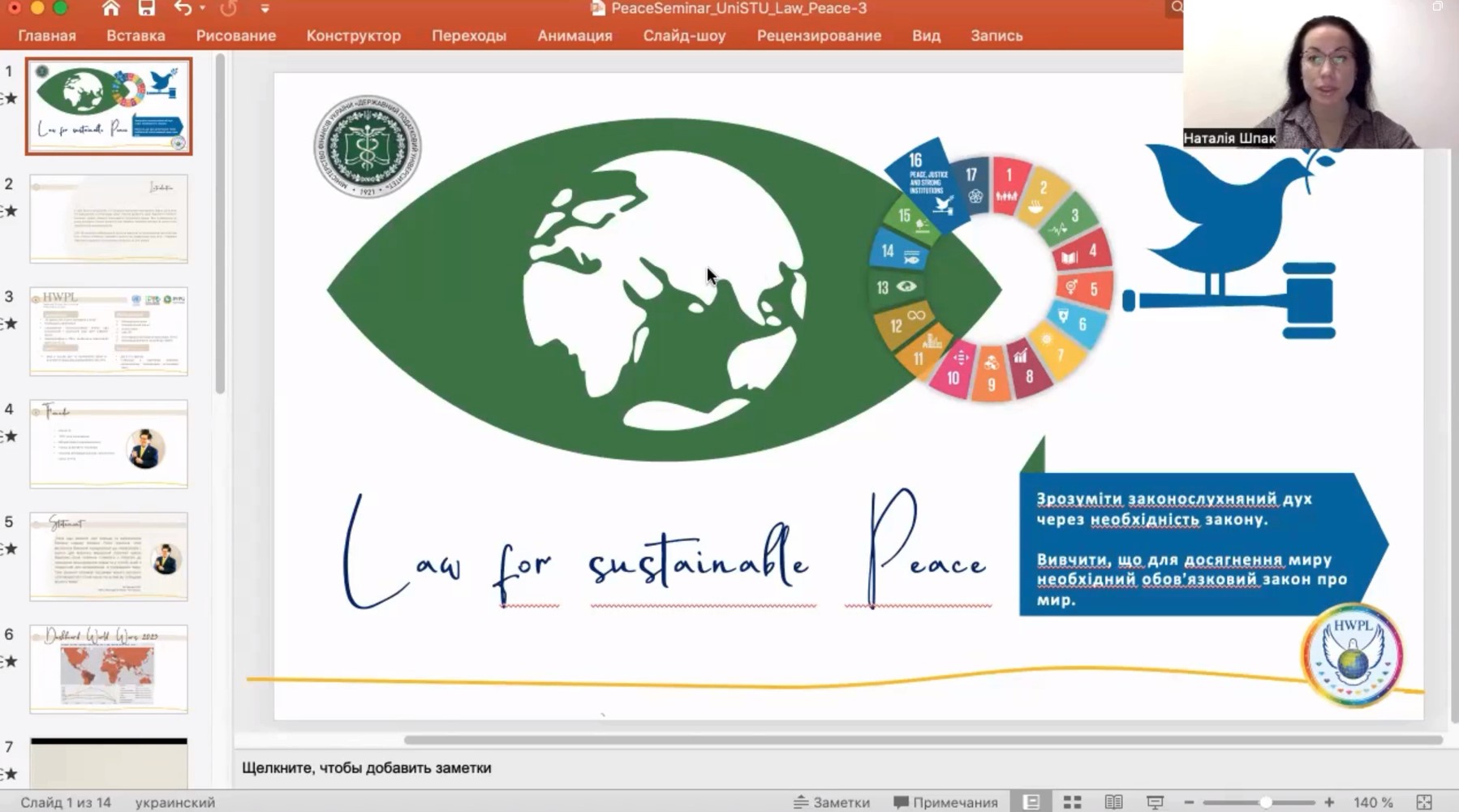This screenshot has height=812, width=1459.
Task: Click the zoom slider handle
Action: click(1265, 802)
